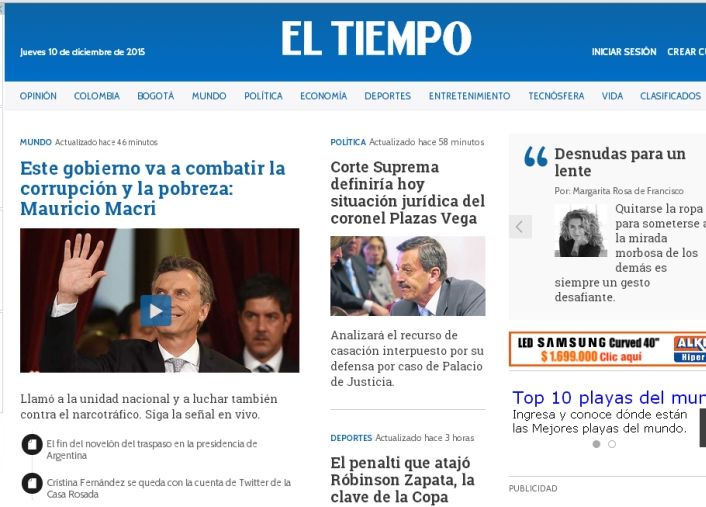Select second carousel dot under playas ad
706x507 pixels.
[612, 444]
